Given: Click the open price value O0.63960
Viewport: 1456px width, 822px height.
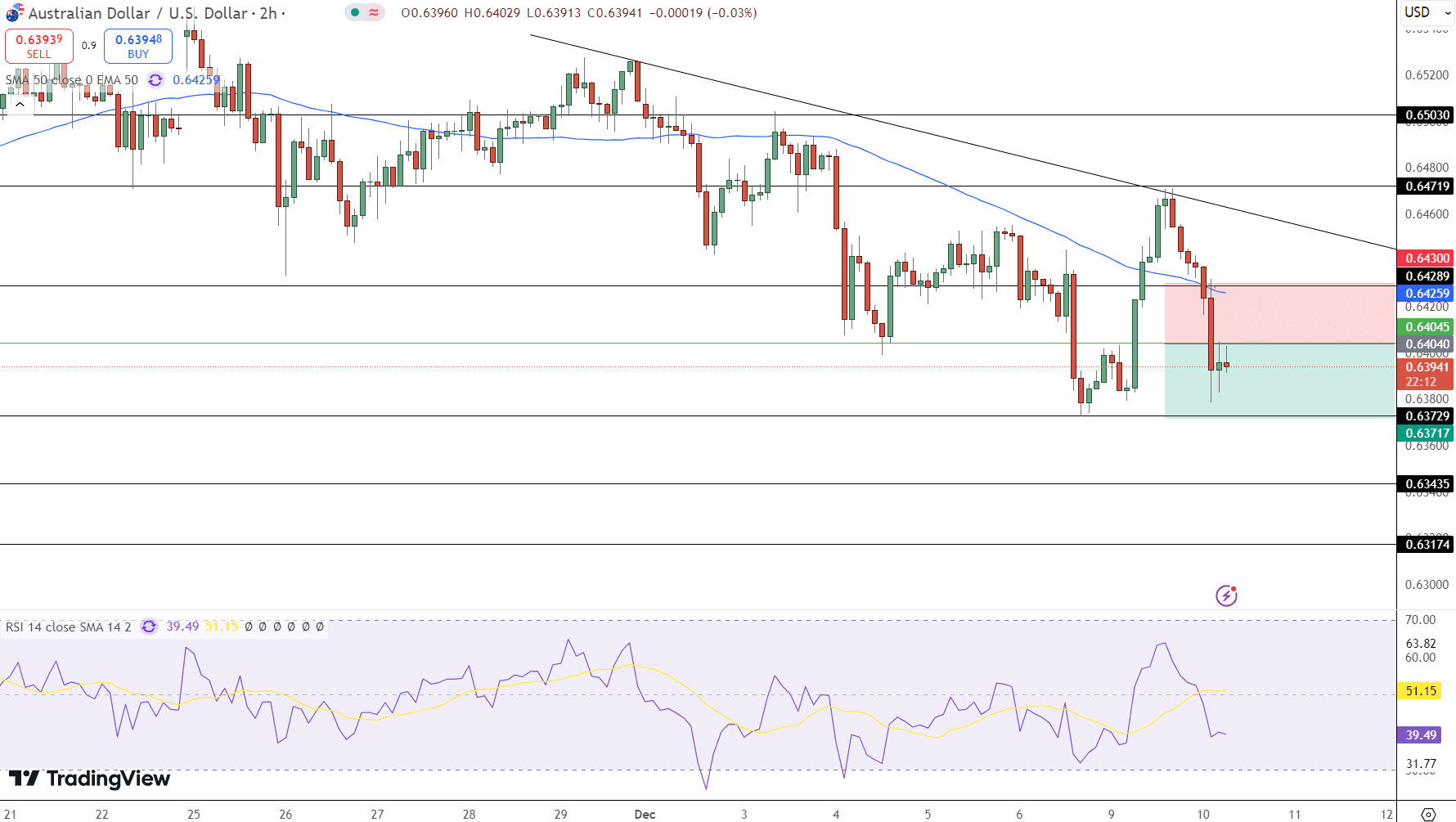Looking at the screenshot, I should click(x=429, y=13).
